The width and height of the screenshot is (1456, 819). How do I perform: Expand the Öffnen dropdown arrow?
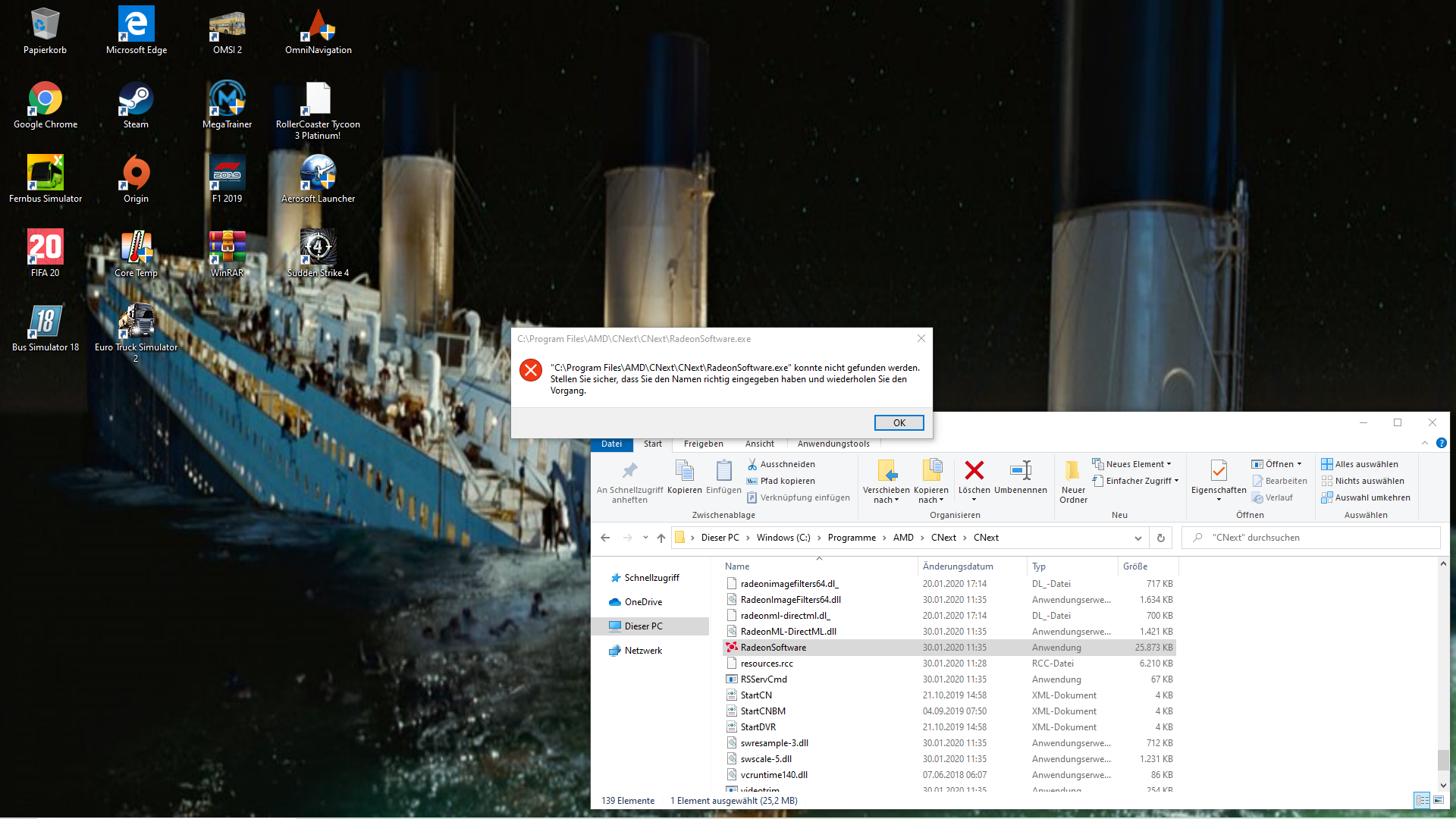click(x=1299, y=463)
